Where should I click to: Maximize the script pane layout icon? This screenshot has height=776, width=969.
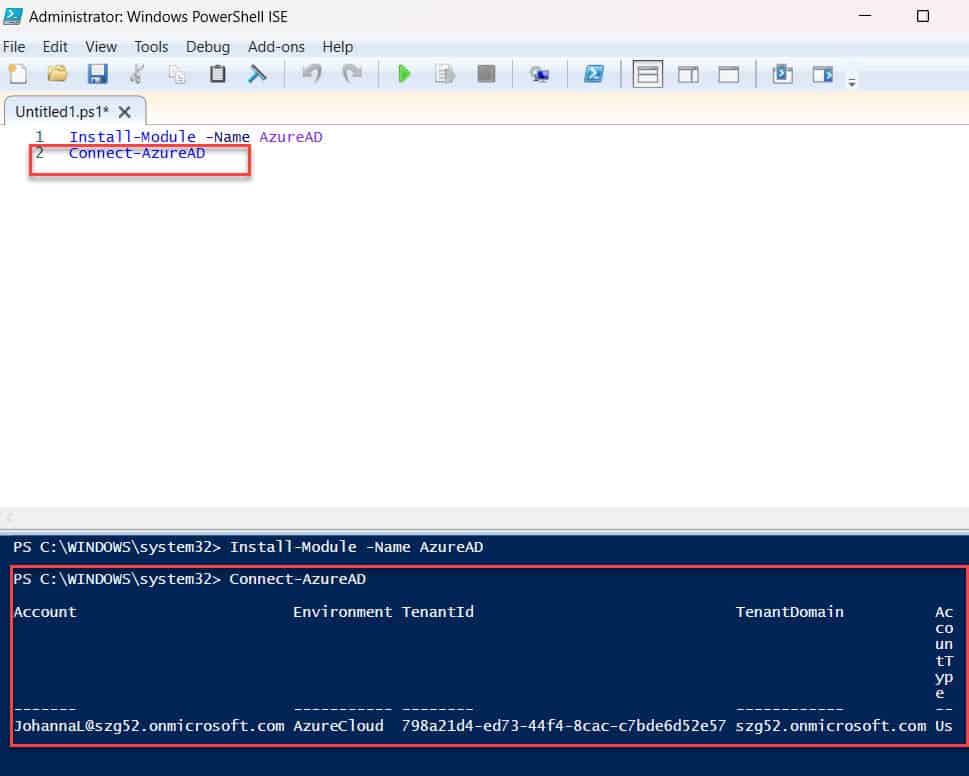[x=729, y=75]
